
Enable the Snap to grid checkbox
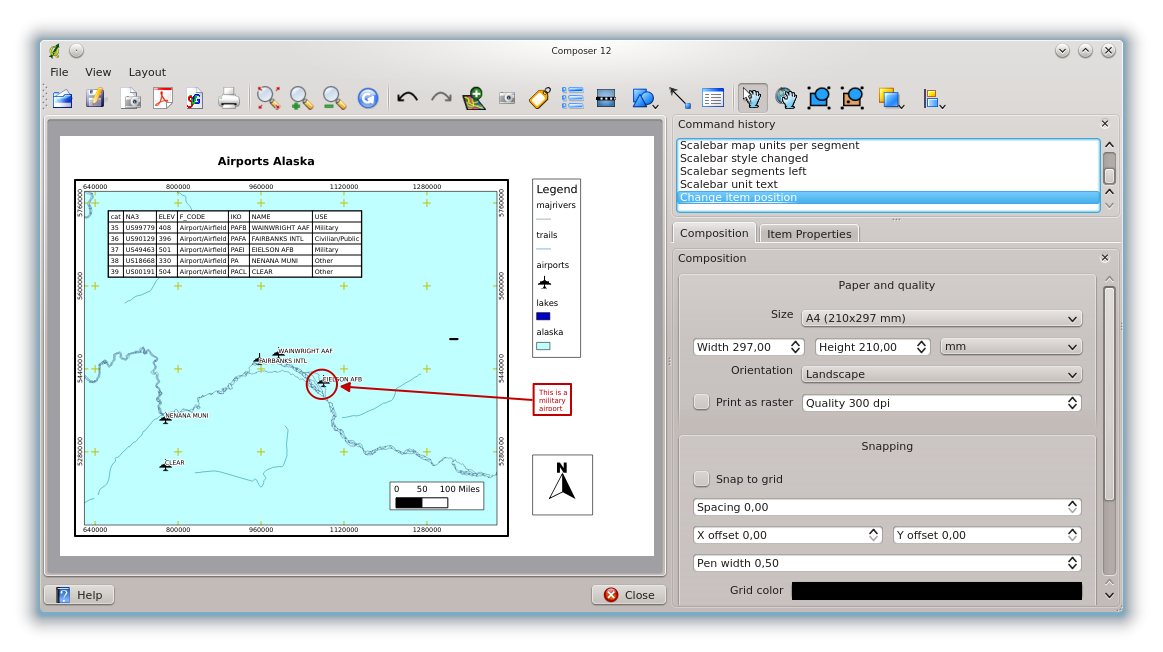point(702,479)
